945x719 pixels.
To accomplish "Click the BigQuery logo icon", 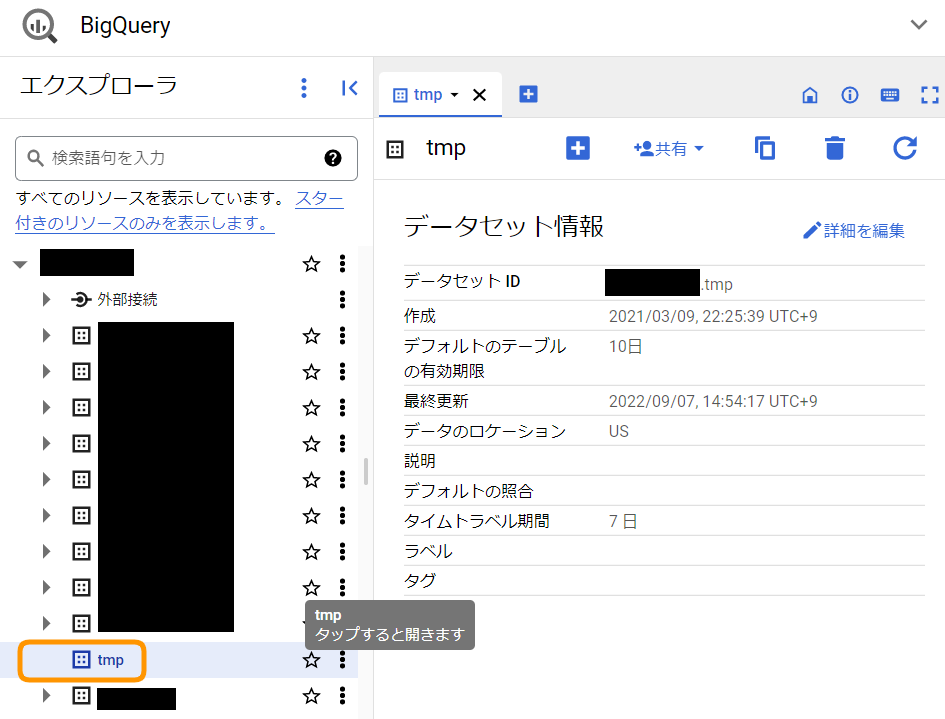I will pos(40,26).
